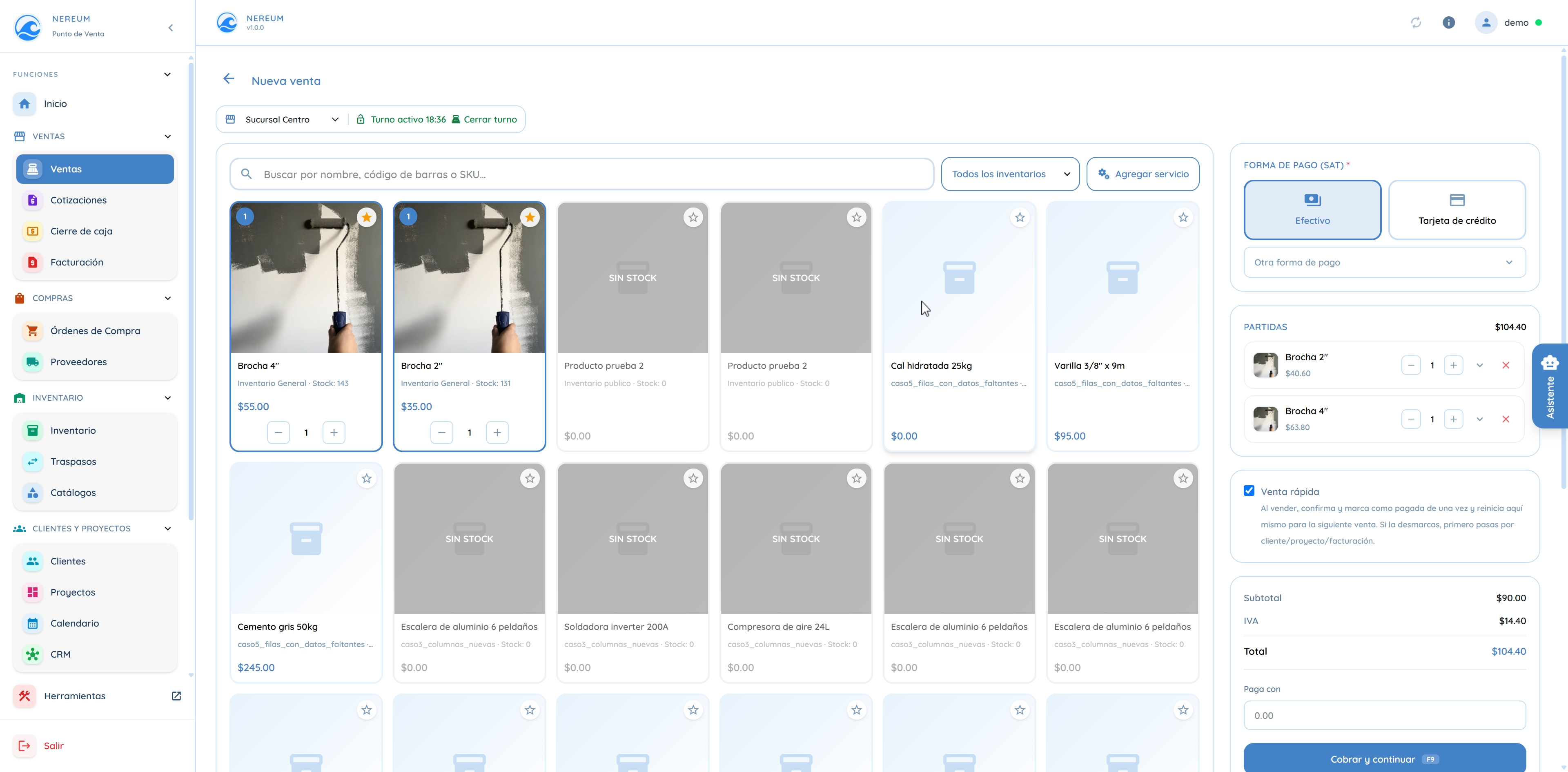Collapse the sidebar with the chevron arrow
Viewport: 1568px width, 772px height.
point(170,27)
